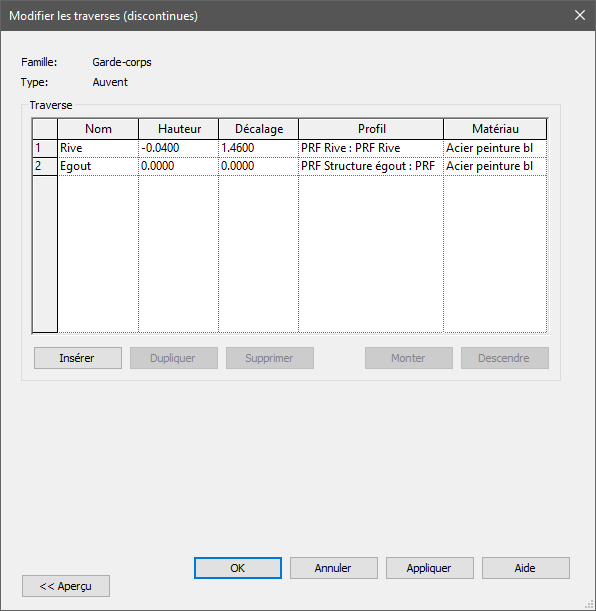Screen dimensions: 596x611
Task: Edit the Egout name cell
Action: click(x=98, y=166)
